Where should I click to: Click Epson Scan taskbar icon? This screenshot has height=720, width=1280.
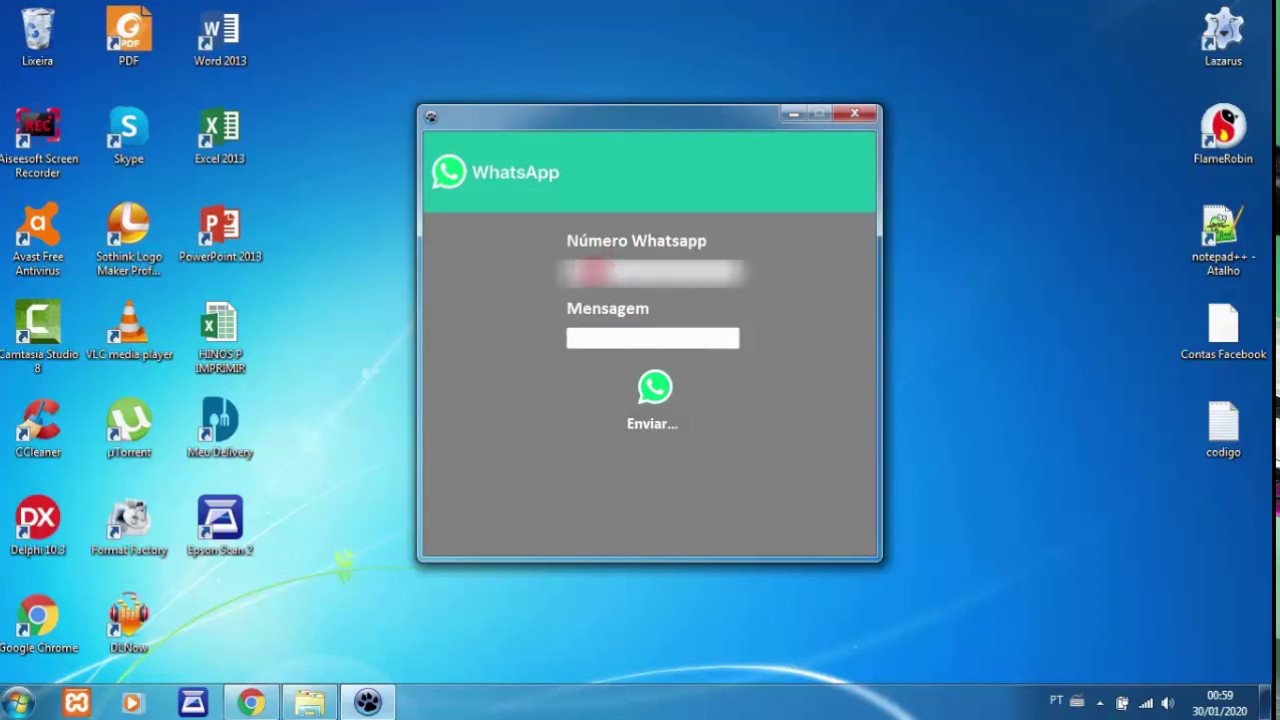click(x=193, y=703)
